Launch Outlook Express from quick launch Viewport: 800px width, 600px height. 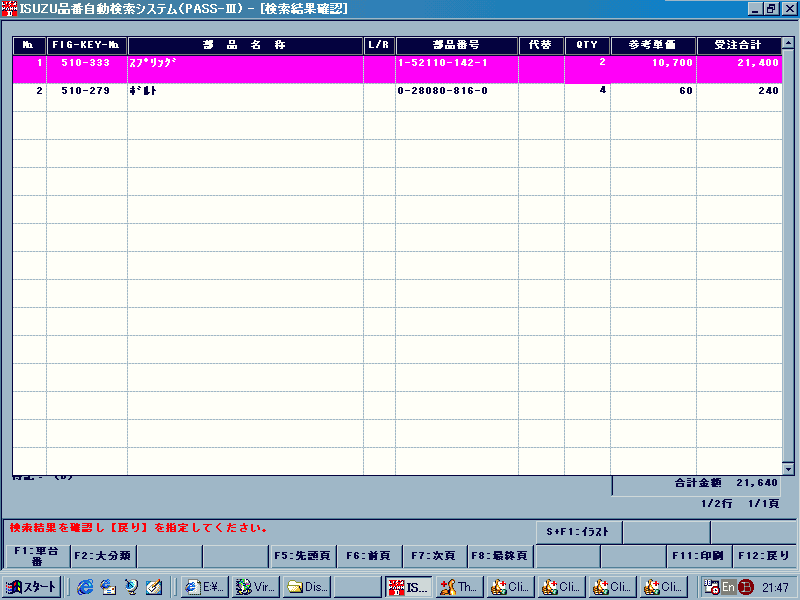(109, 587)
